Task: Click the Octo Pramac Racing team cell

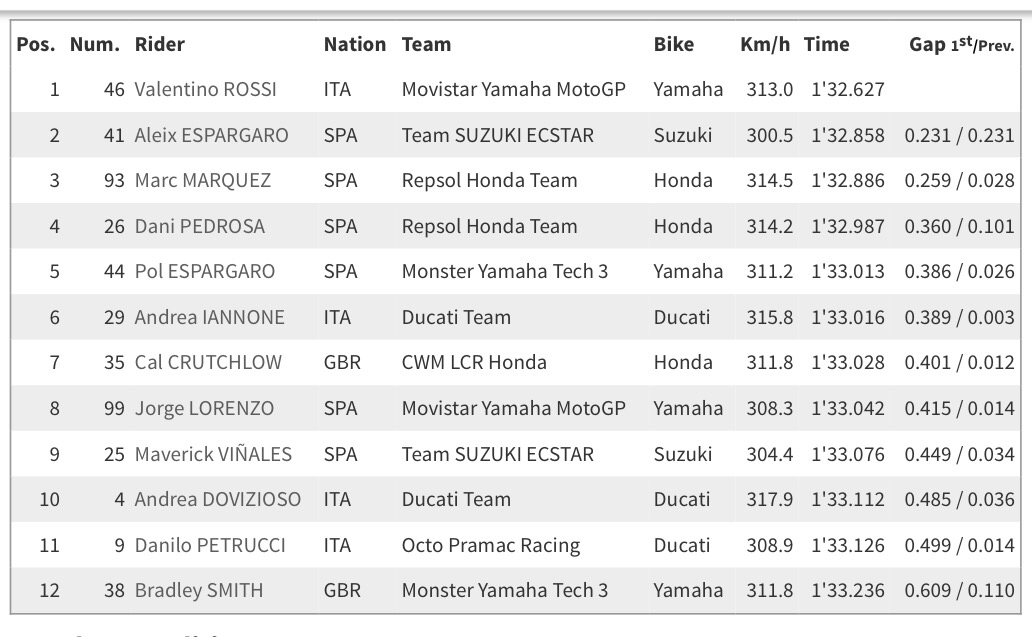Action: click(491, 545)
